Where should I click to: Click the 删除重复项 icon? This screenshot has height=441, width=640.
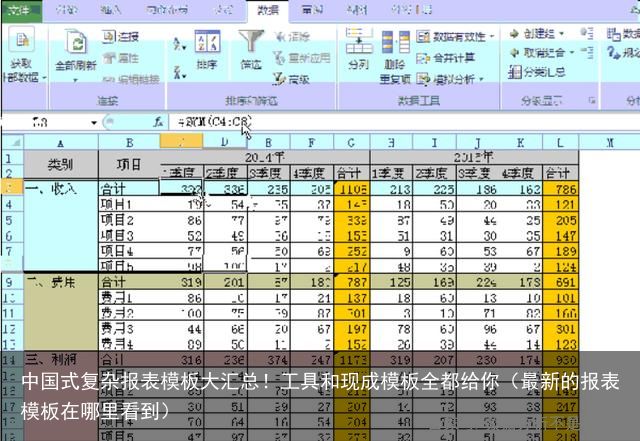395,42
